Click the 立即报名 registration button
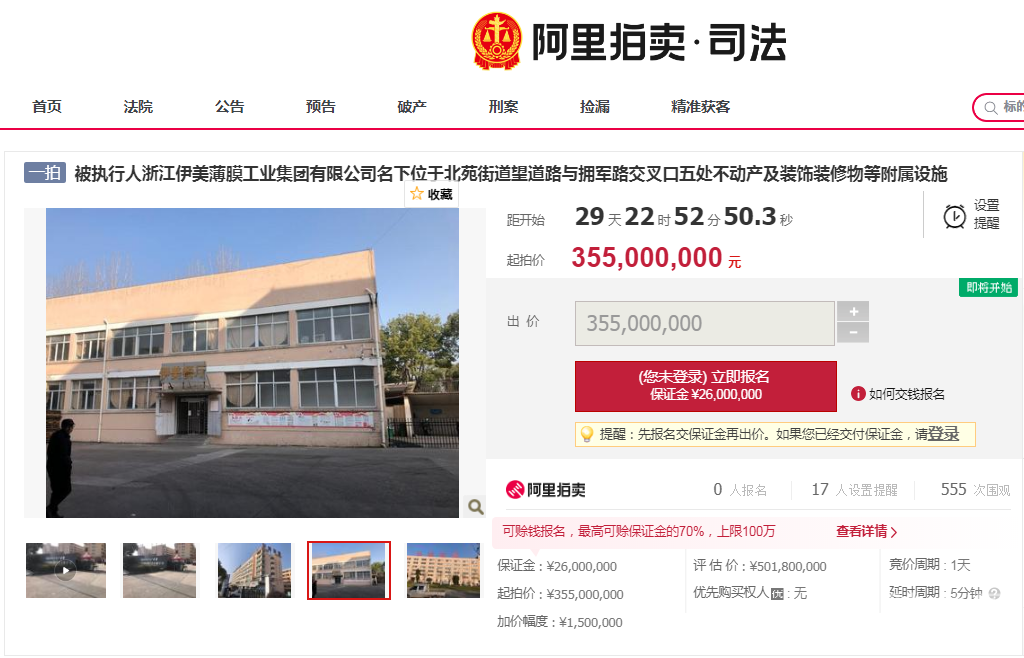 pos(705,386)
